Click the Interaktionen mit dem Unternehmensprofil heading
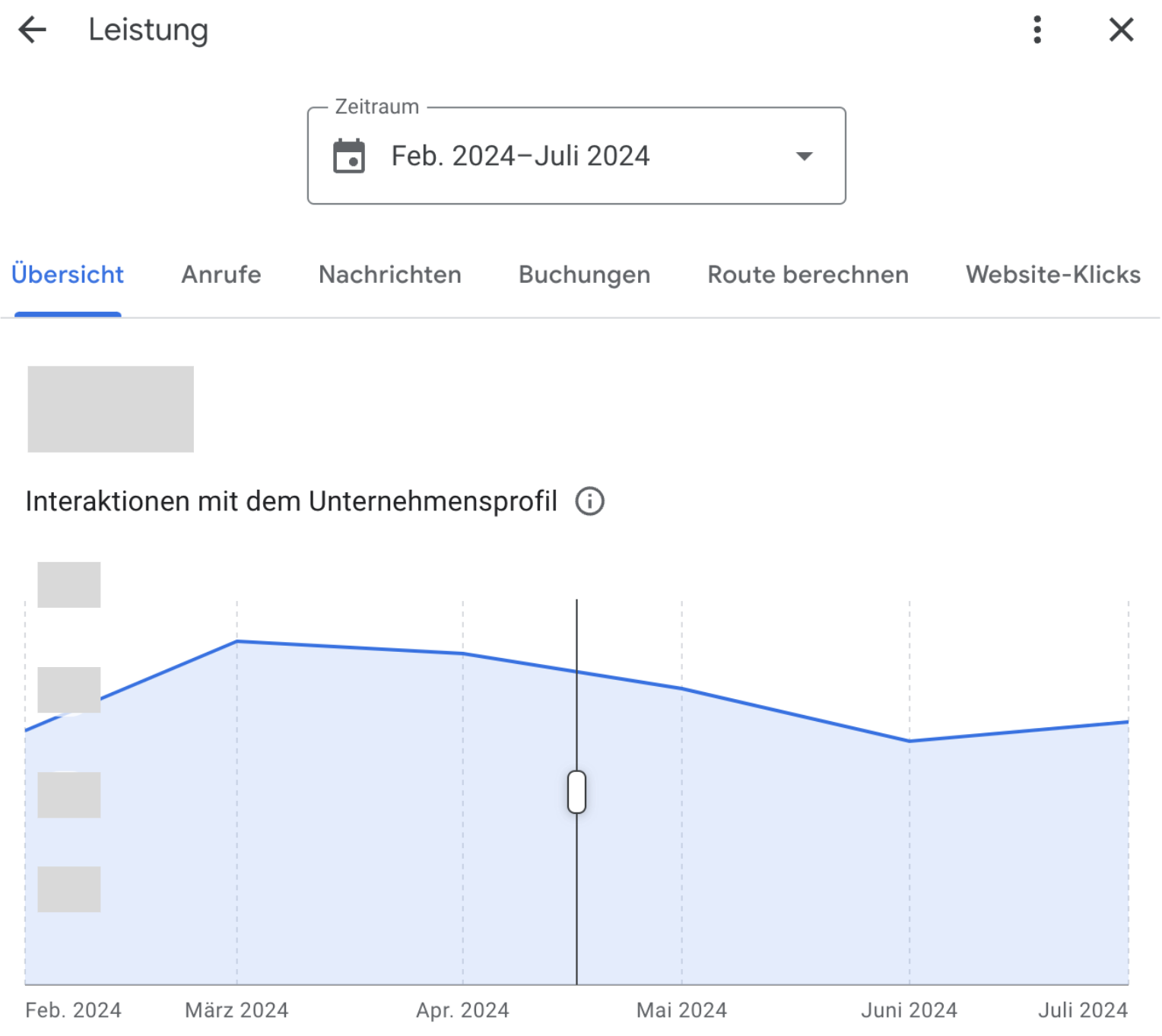 click(x=291, y=501)
